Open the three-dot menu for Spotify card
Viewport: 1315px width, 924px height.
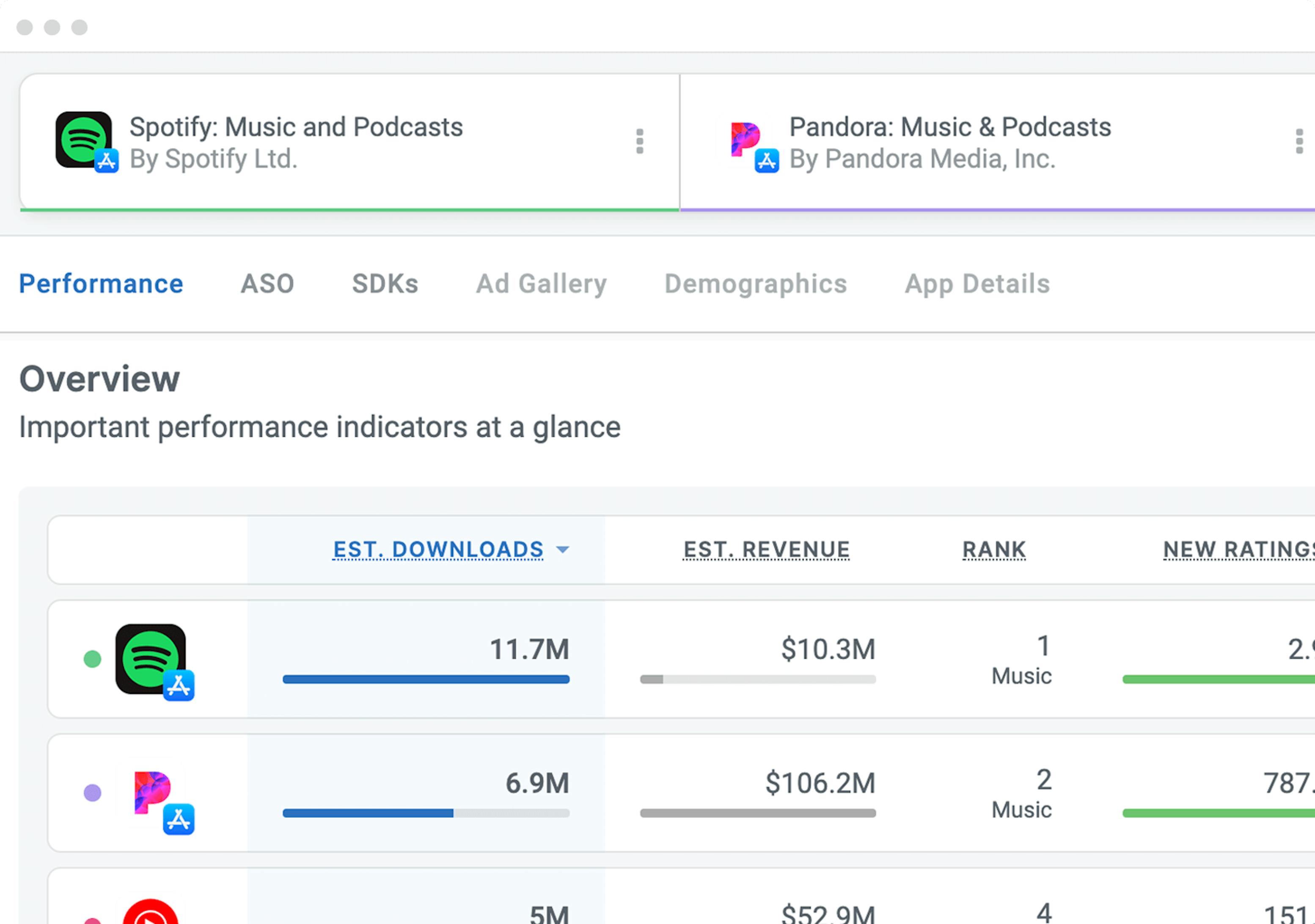point(640,141)
